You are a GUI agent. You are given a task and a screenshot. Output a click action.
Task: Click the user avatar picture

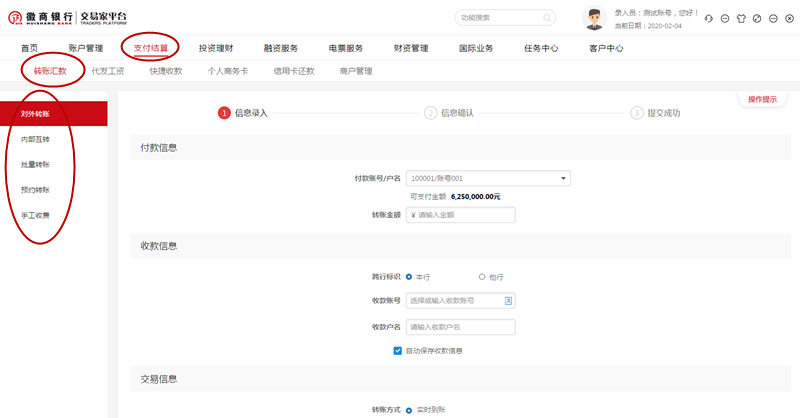(x=595, y=18)
